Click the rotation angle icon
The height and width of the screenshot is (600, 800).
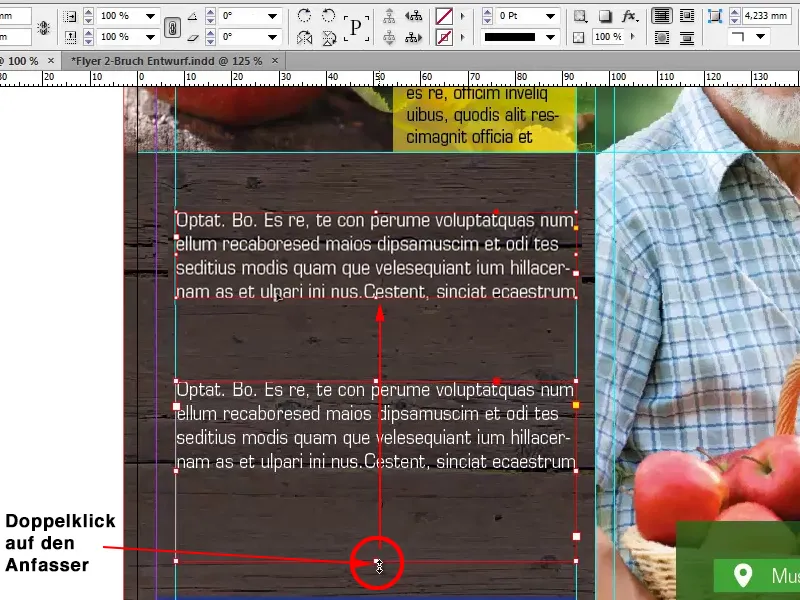click(x=192, y=16)
